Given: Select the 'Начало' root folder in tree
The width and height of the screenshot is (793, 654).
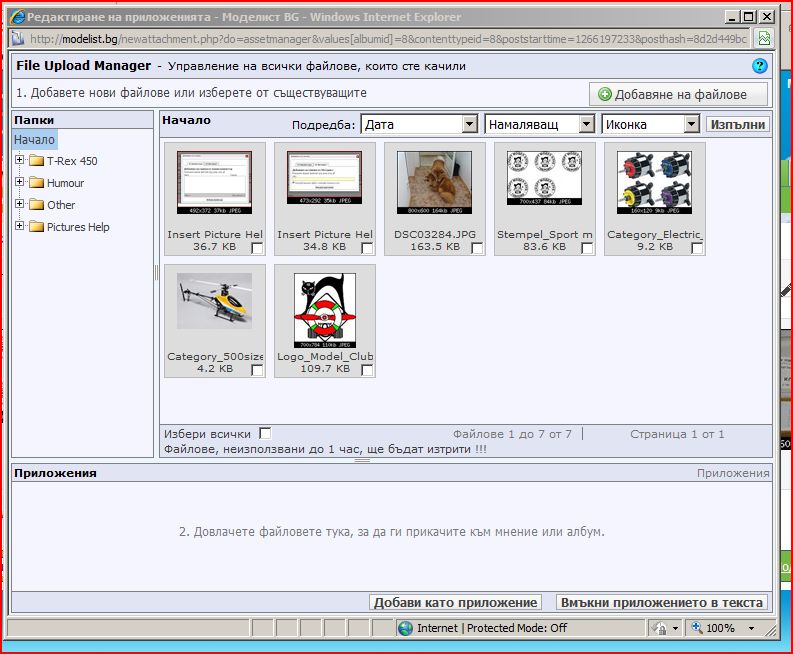Looking at the screenshot, I should [x=34, y=140].
